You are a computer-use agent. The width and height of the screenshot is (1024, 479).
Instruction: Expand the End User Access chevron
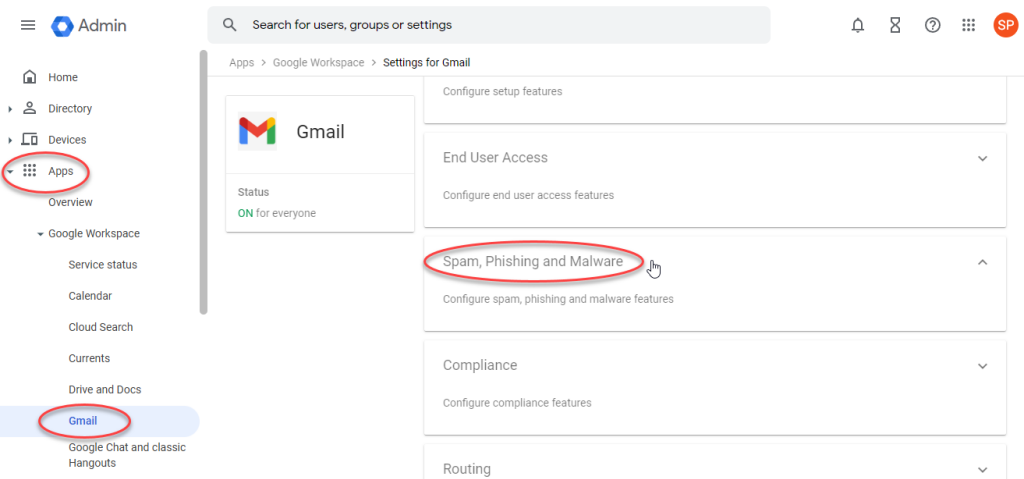pyautogui.click(x=982, y=158)
